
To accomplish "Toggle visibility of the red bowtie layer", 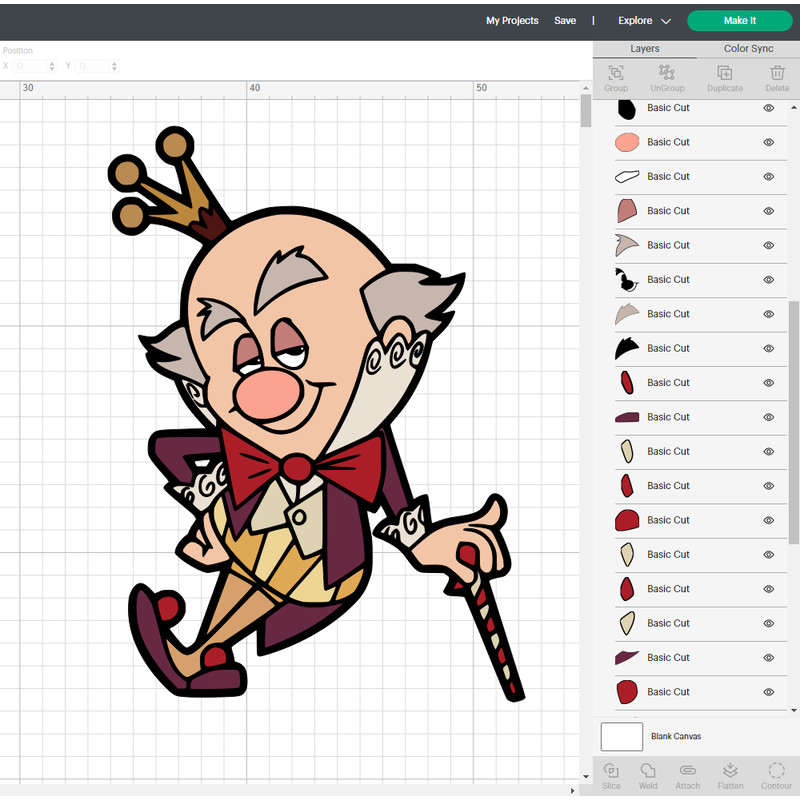I will (x=768, y=520).
